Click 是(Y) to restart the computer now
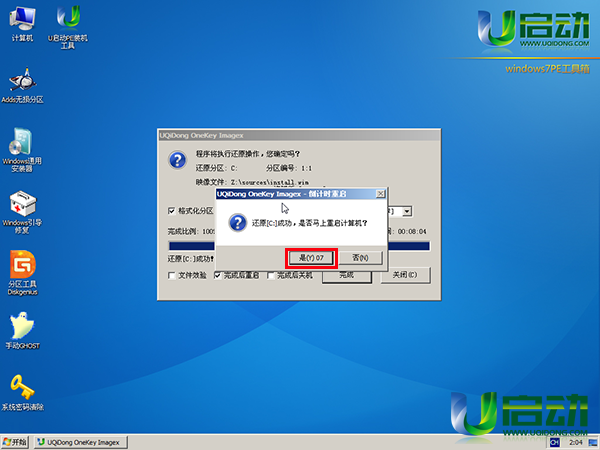Screen dimensions: 600x450 (x=311, y=258)
